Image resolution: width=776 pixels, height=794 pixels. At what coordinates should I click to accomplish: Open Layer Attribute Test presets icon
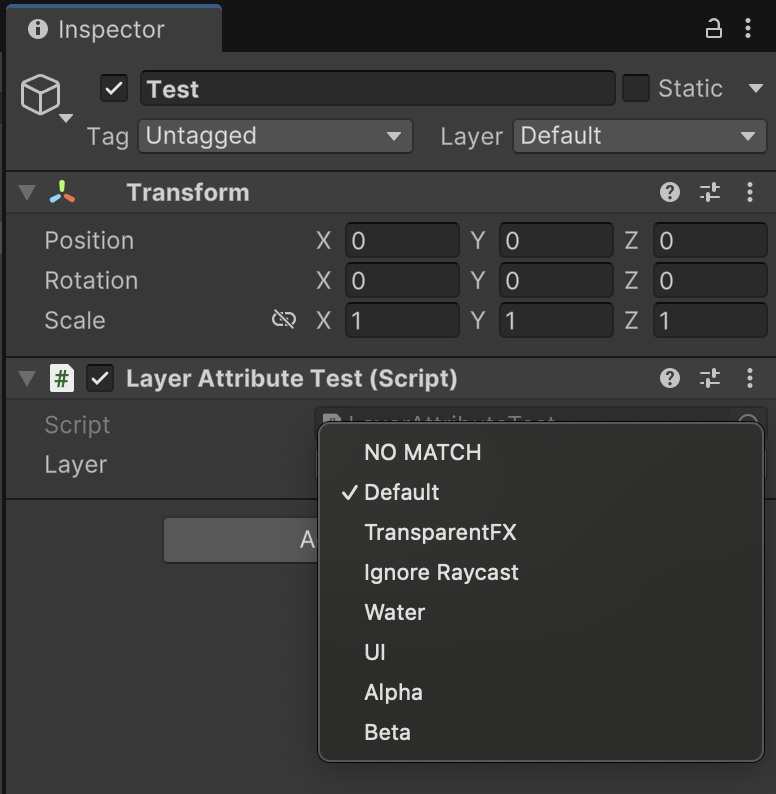(710, 378)
